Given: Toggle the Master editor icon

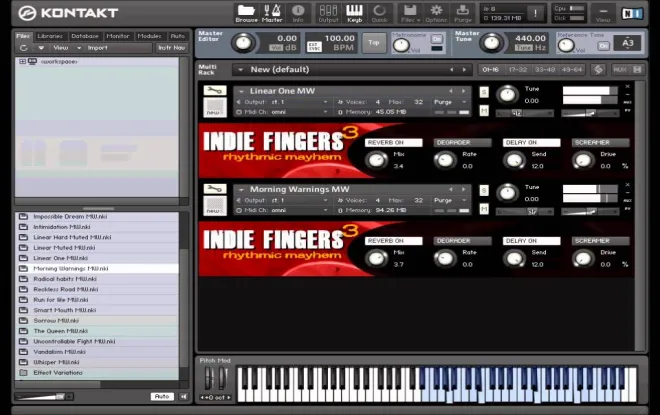Looking at the screenshot, I should (272, 13).
